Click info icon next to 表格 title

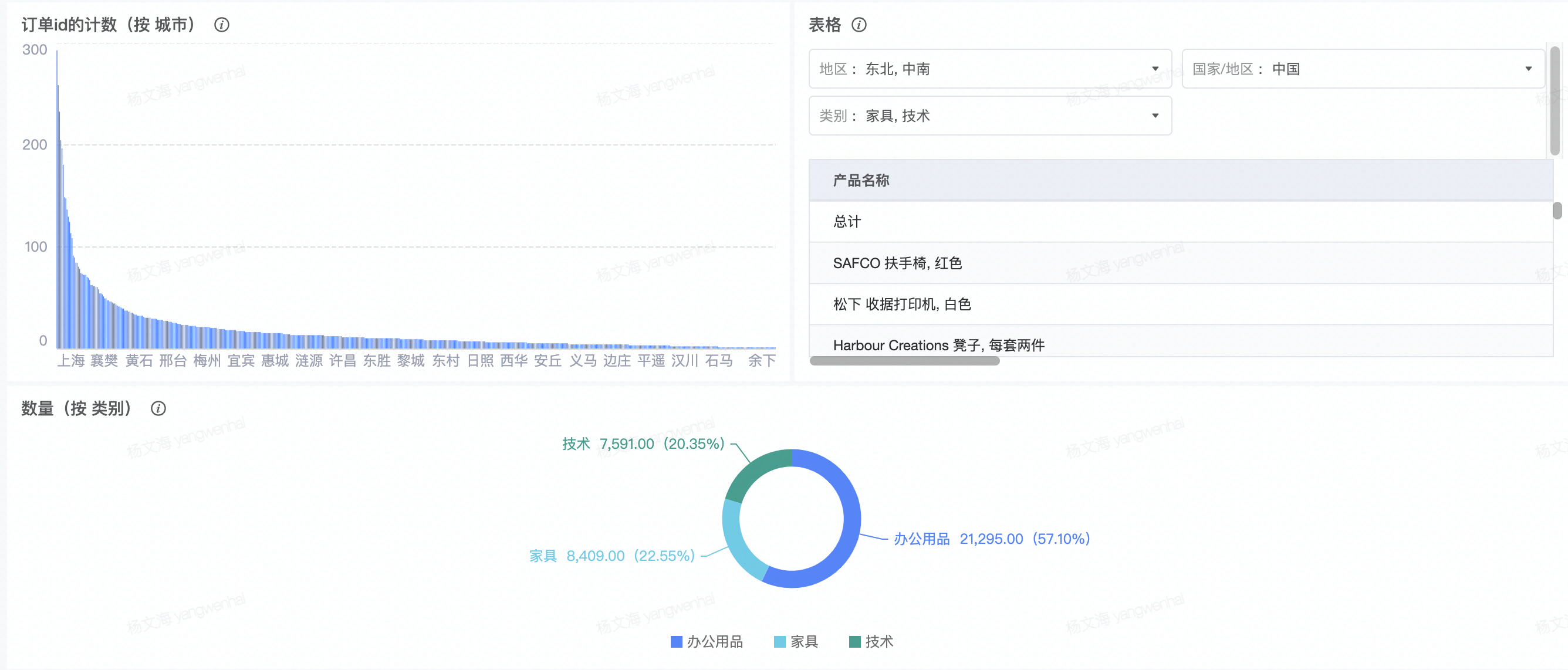(x=859, y=25)
